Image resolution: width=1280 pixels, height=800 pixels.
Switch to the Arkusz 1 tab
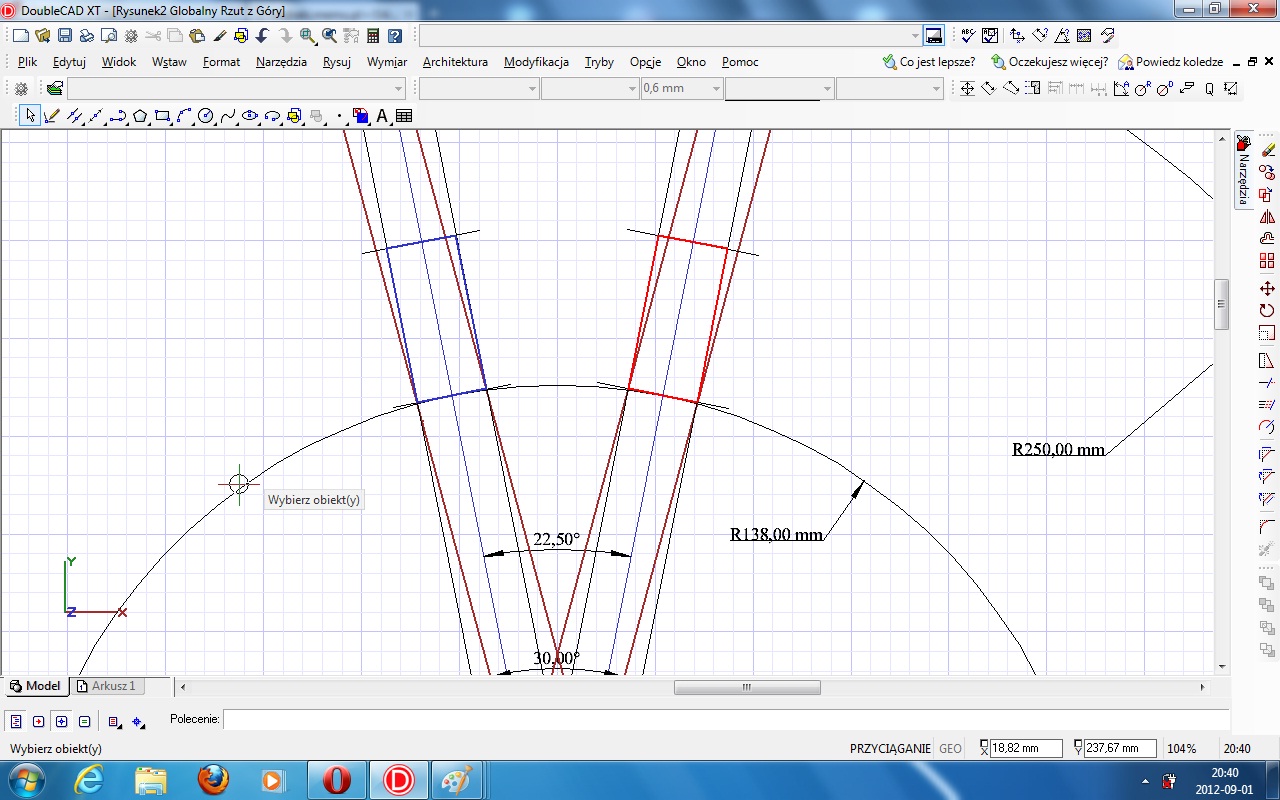click(112, 686)
